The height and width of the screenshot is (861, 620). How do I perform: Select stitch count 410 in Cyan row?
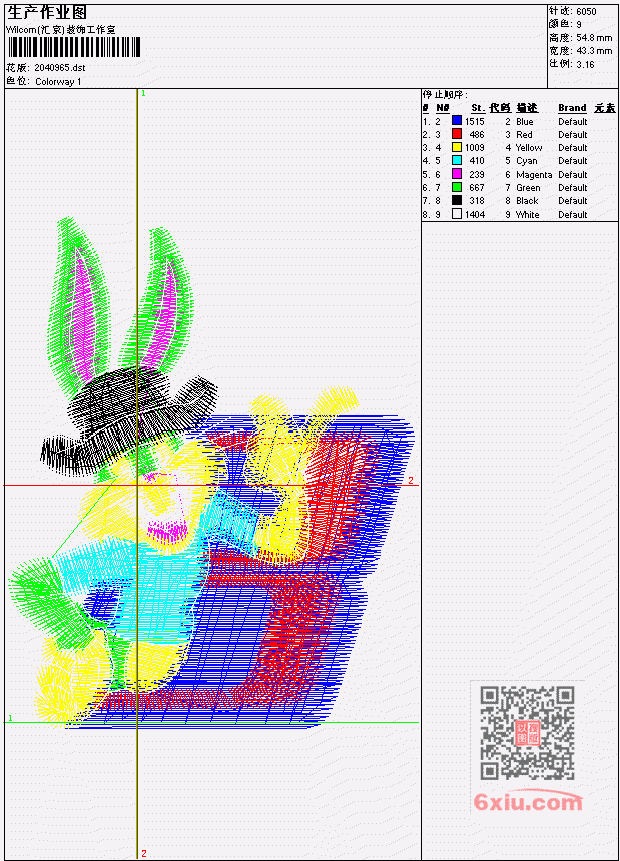(x=477, y=161)
